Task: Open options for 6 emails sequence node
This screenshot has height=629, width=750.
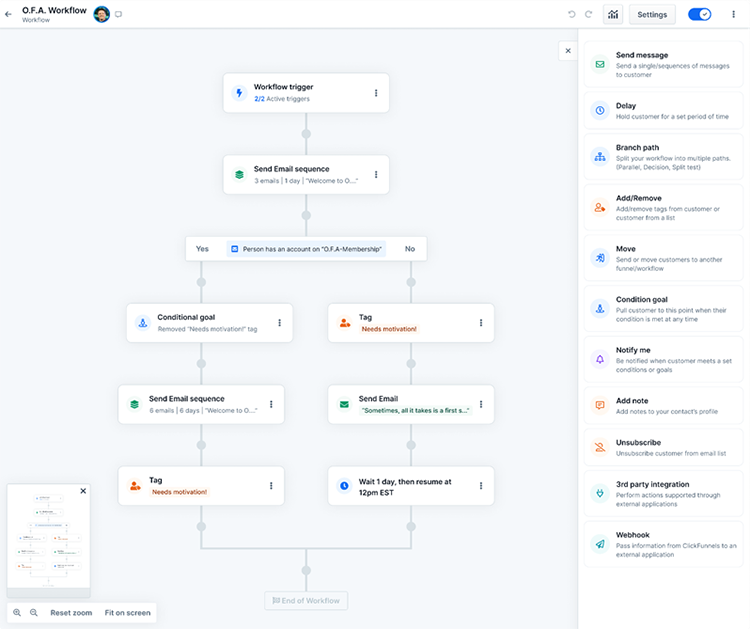Action: click(x=271, y=404)
